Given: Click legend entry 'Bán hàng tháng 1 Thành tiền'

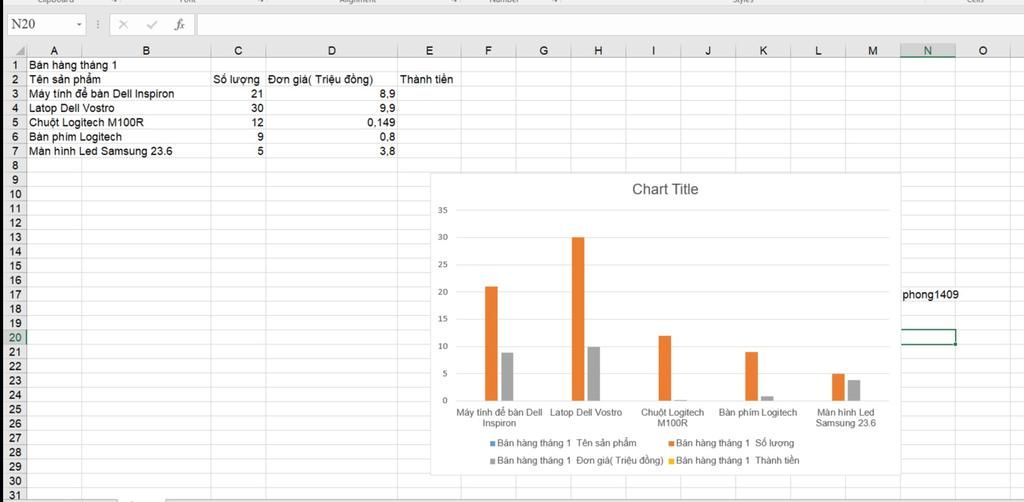Looking at the screenshot, I should 734,460.
